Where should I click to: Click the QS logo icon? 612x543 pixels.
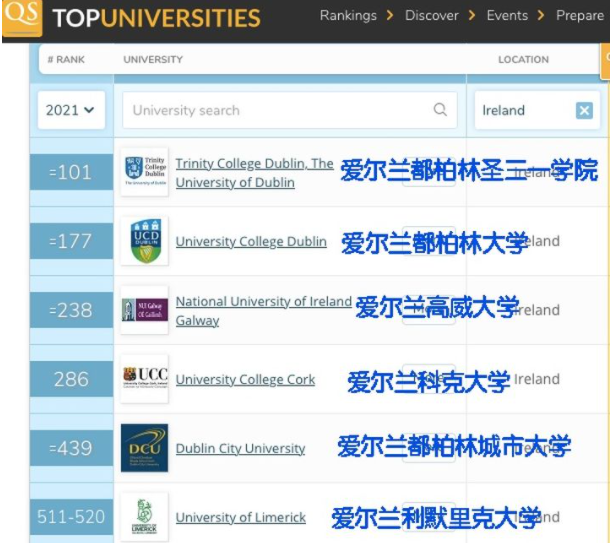coord(22,17)
